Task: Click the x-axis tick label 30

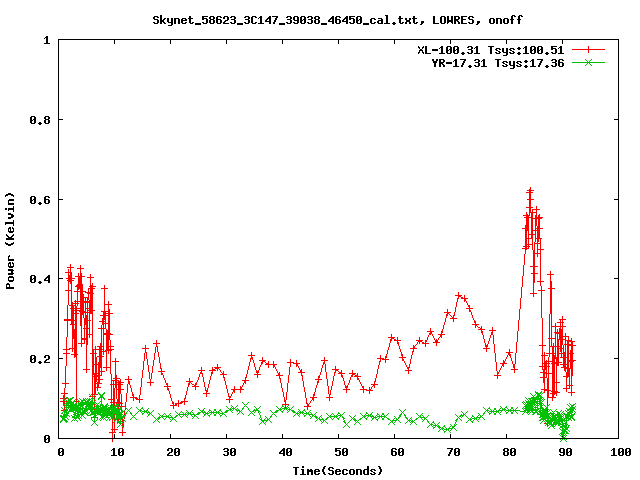Action: point(229,452)
